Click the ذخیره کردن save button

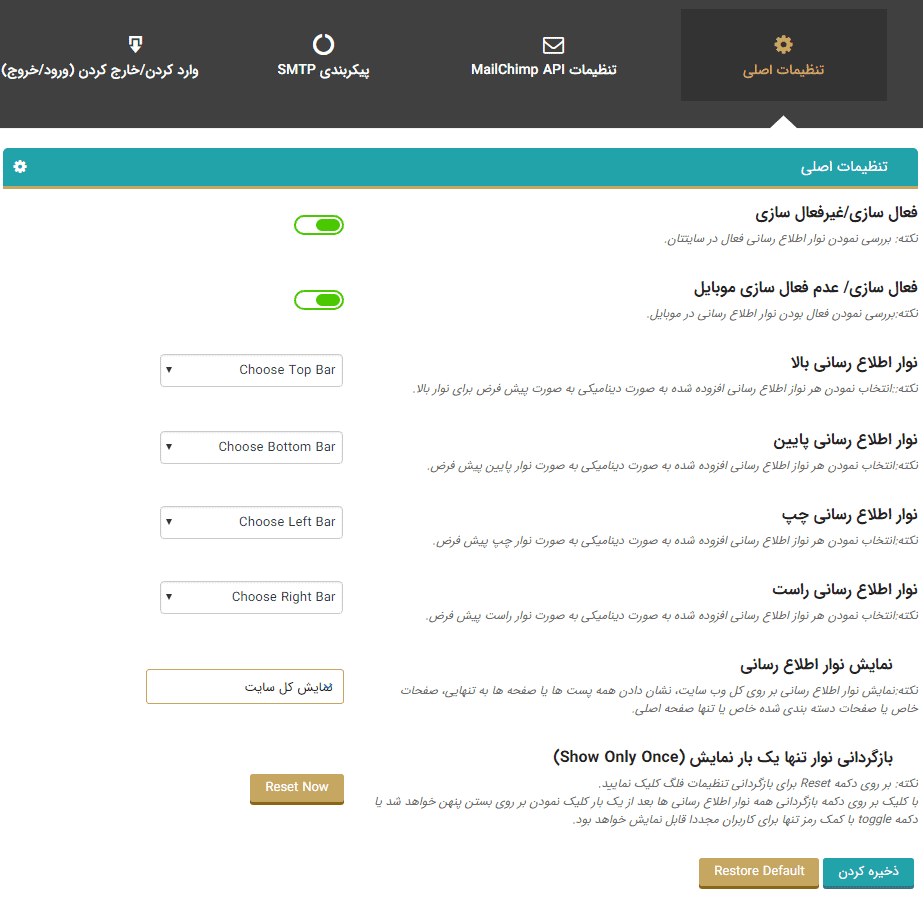868,872
